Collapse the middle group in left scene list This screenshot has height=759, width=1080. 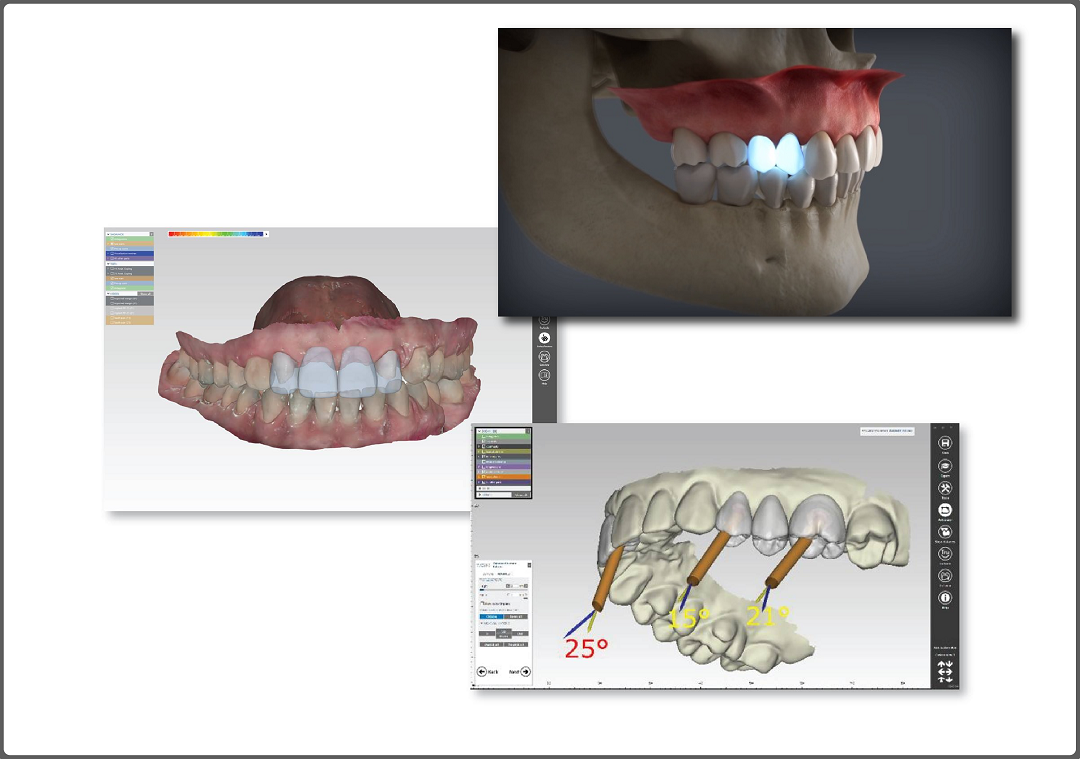point(108,263)
